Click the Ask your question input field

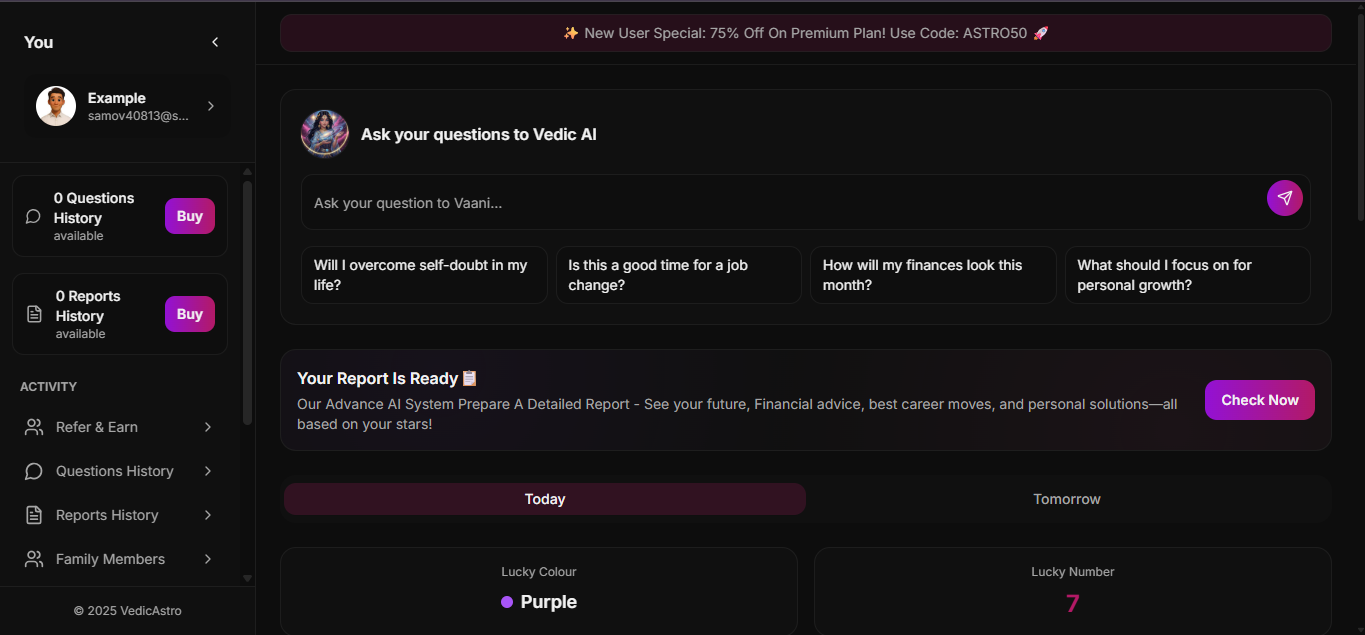(x=700, y=202)
